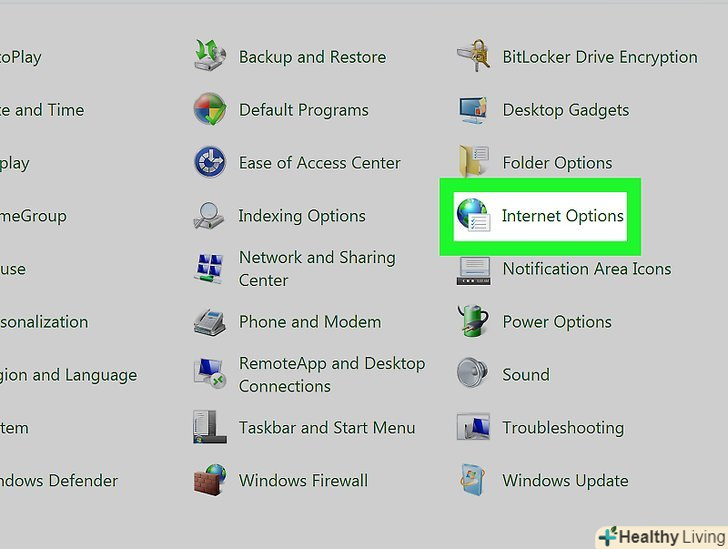
Task: Open the Sound link
Action: [526, 375]
